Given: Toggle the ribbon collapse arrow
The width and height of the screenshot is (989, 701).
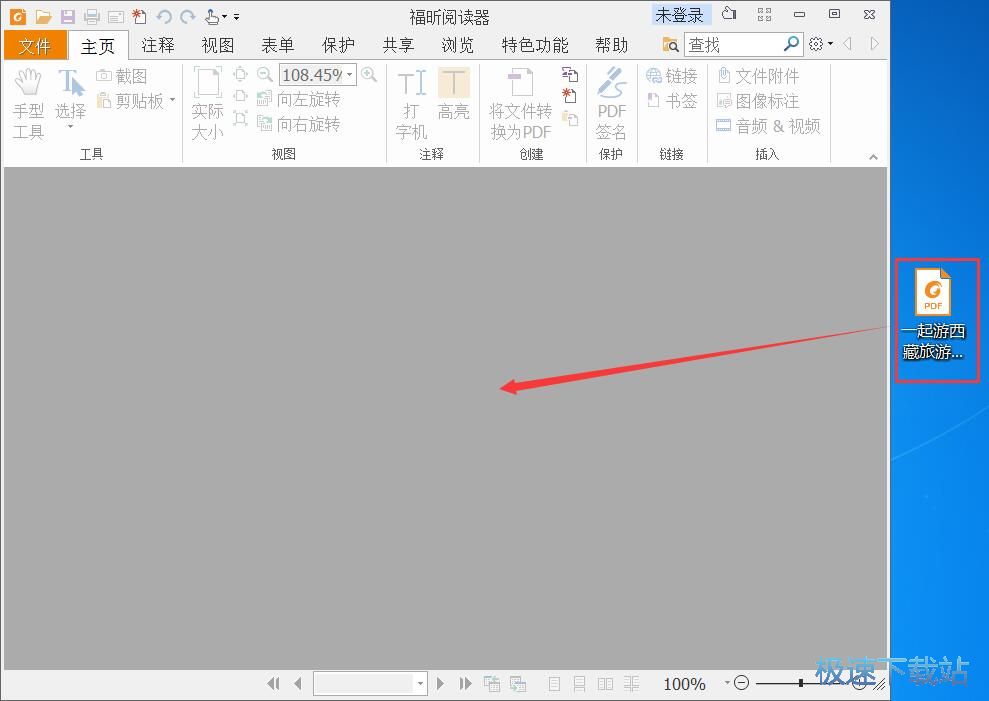Looking at the screenshot, I should pyautogui.click(x=872, y=156).
